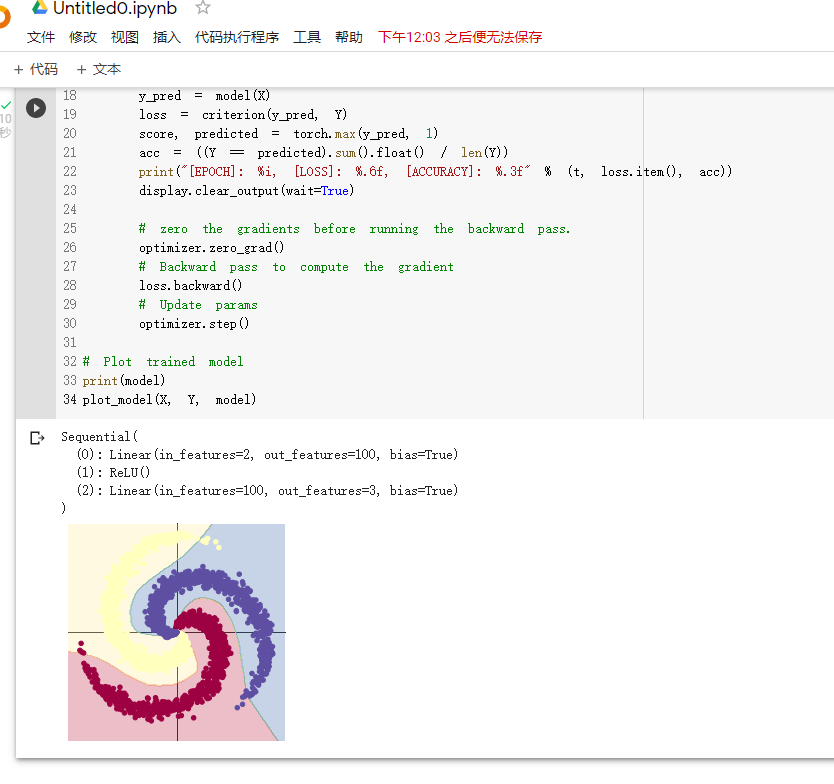834x784 pixels.
Task: Click the spiral decision boundary plot
Action: pyautogui.click(x=177, y=632)
